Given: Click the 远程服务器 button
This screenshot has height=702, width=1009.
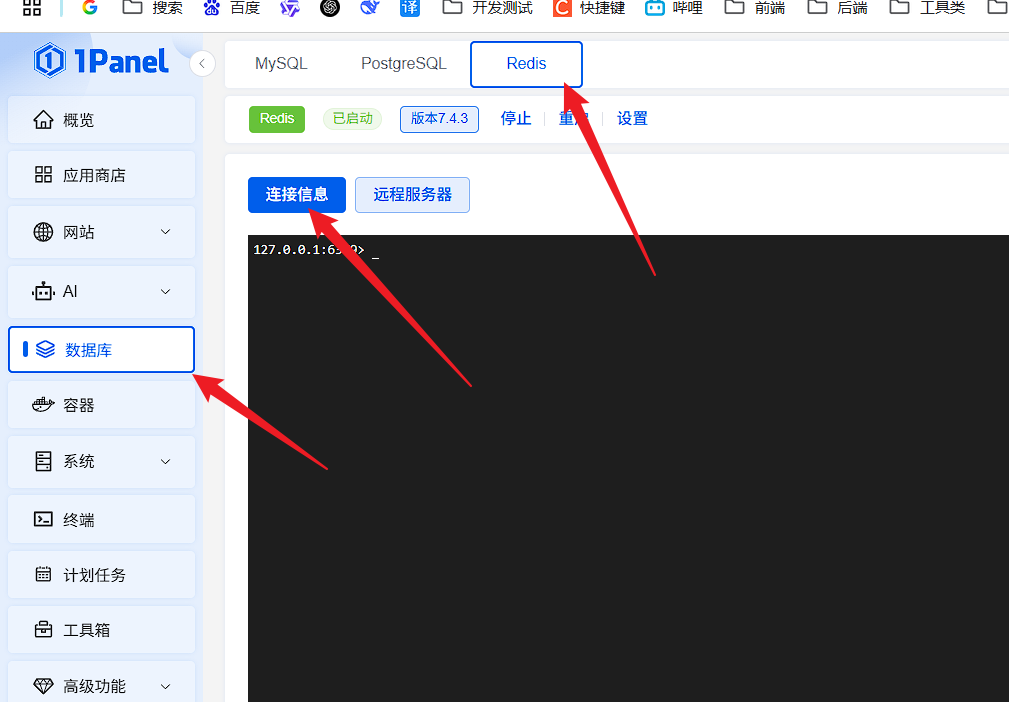Looking at the screenshot, I should [x=412, y=195].
